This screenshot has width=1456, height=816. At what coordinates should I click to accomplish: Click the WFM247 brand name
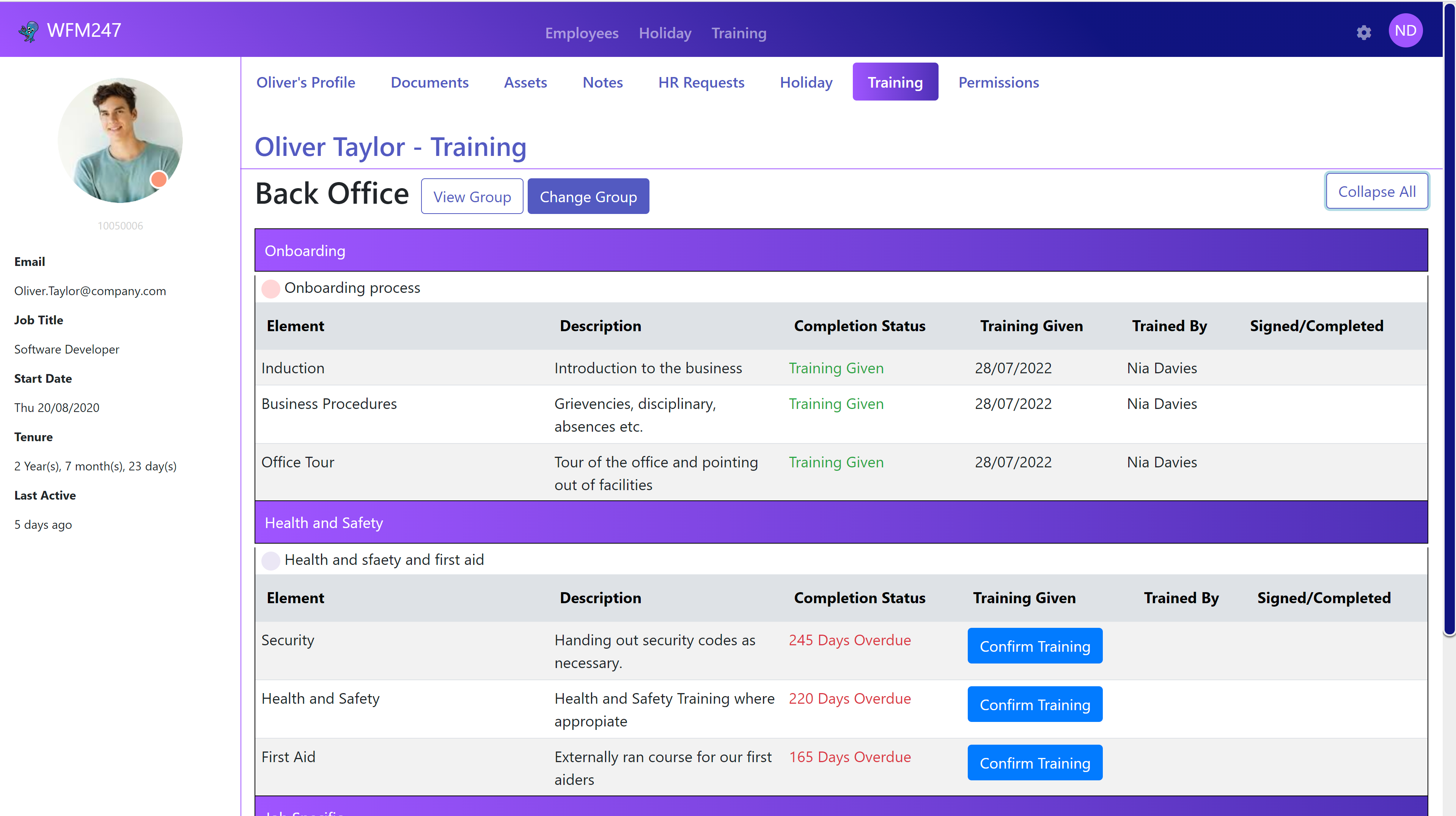coord(84,30)
